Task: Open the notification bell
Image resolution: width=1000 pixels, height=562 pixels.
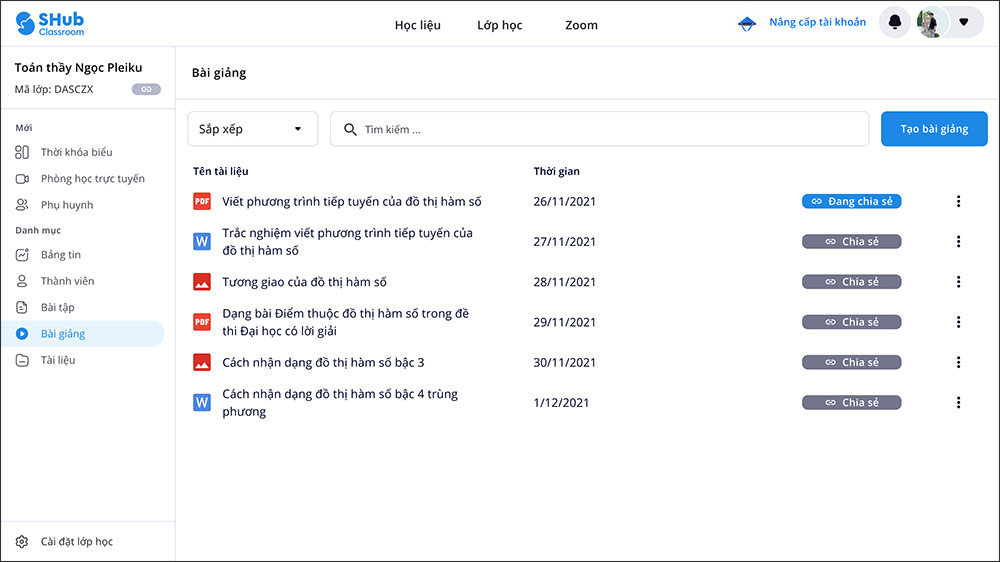Action: [x=894, y=22]
